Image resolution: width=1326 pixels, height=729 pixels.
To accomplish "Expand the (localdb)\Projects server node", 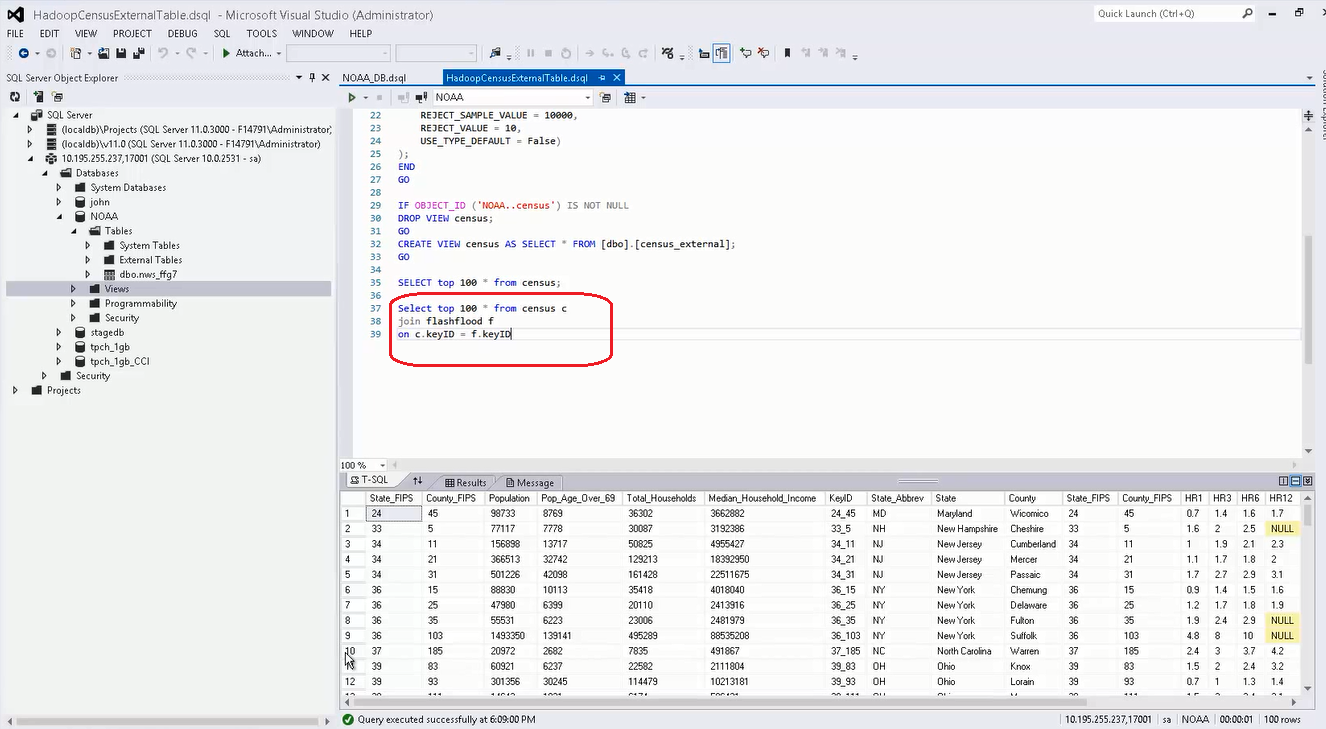I will coord(29,130).
